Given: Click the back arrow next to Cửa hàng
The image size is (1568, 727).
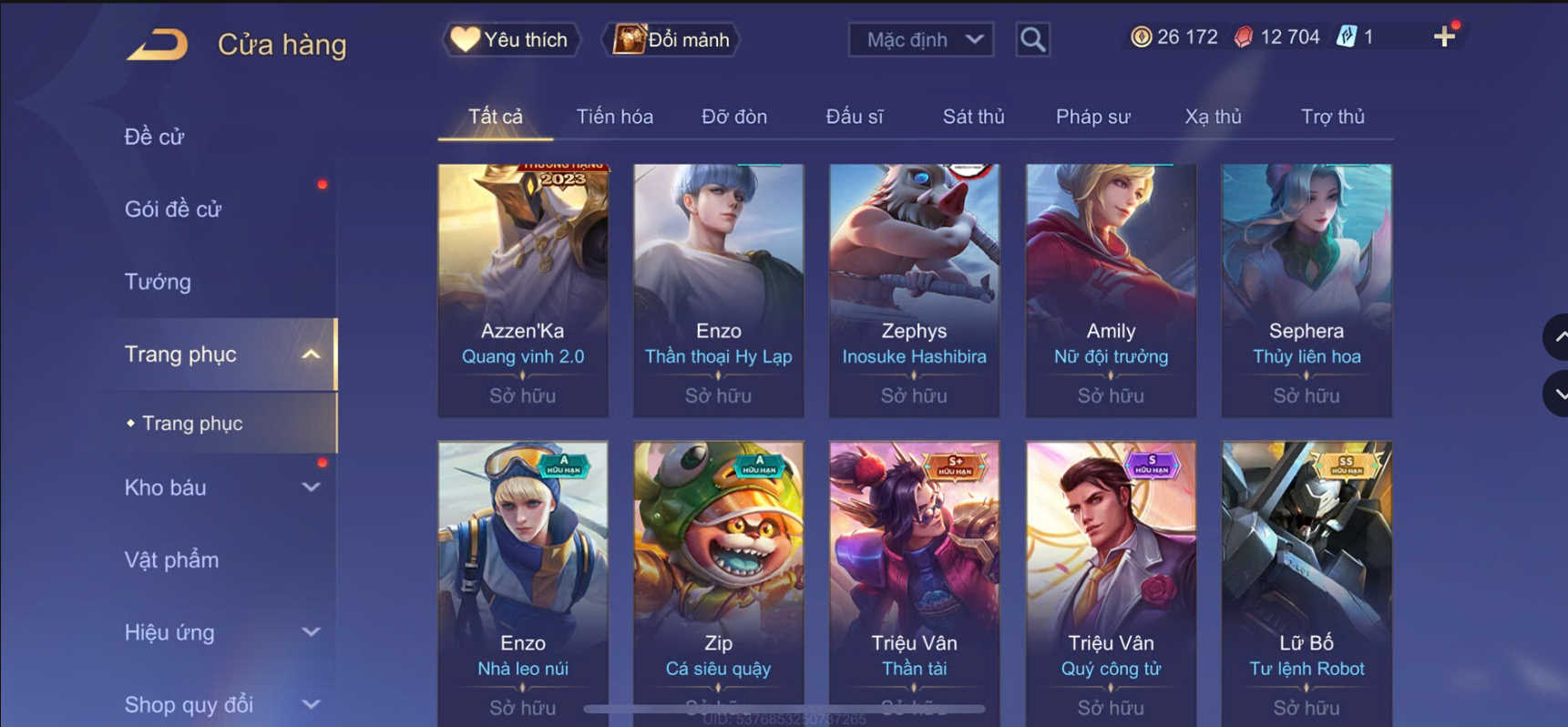Looking at the screenshot, I should click(x=158, y=44).
